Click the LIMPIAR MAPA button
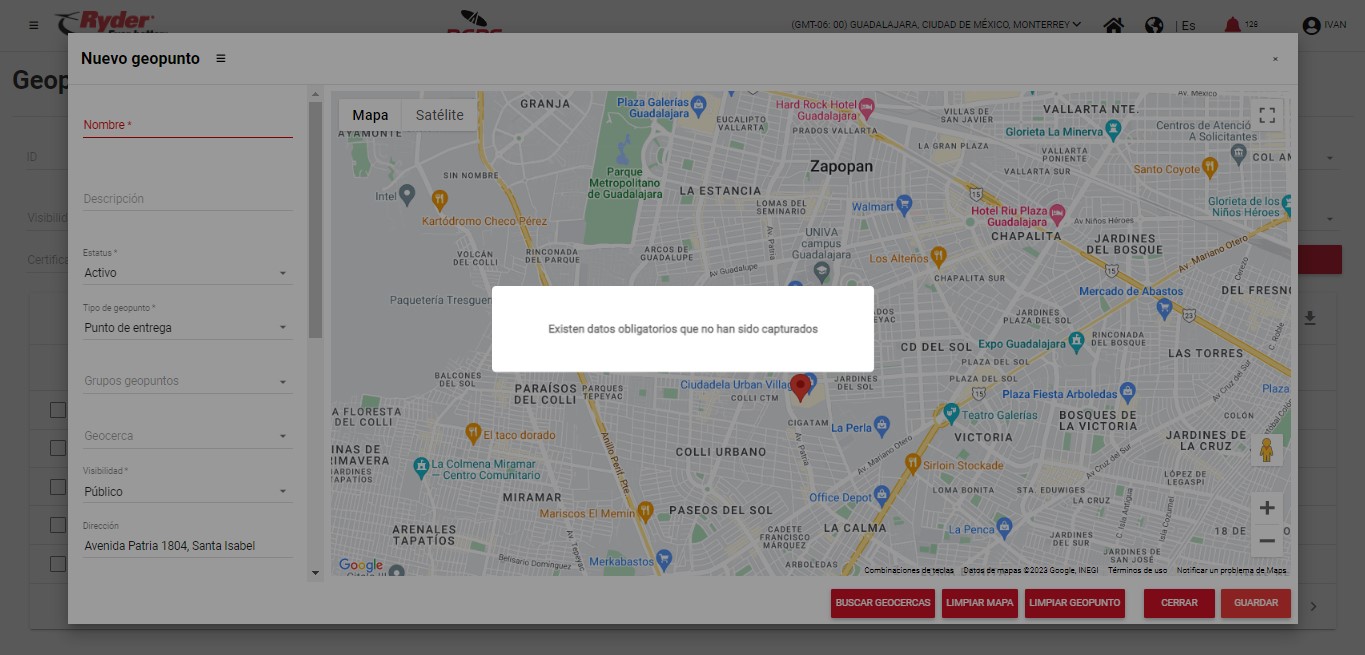 click(x=980, y=603)
